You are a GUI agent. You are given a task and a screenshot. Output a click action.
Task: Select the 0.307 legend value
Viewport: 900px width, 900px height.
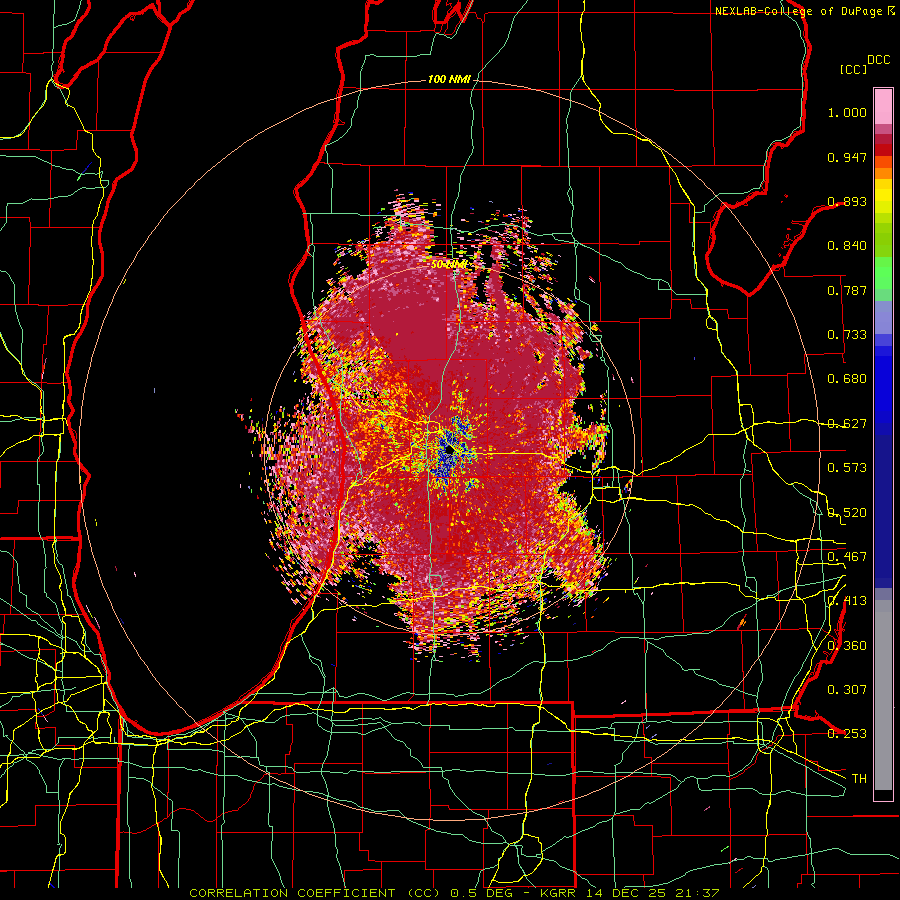tap(847, 689)
